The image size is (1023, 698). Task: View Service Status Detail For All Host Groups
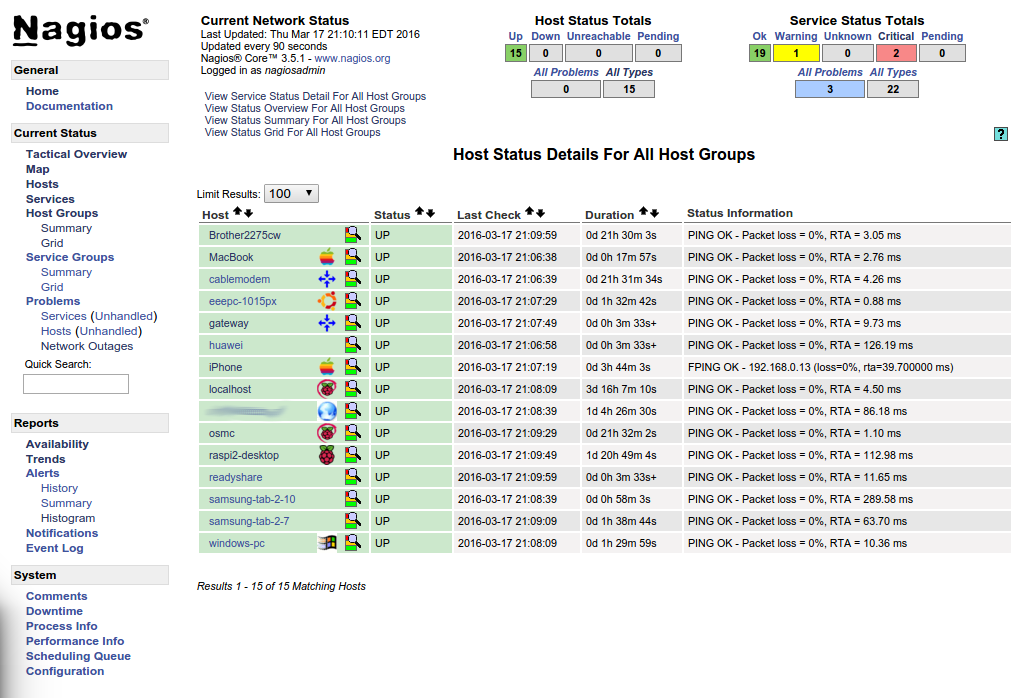pyautogui.click(x=315, y=96)
